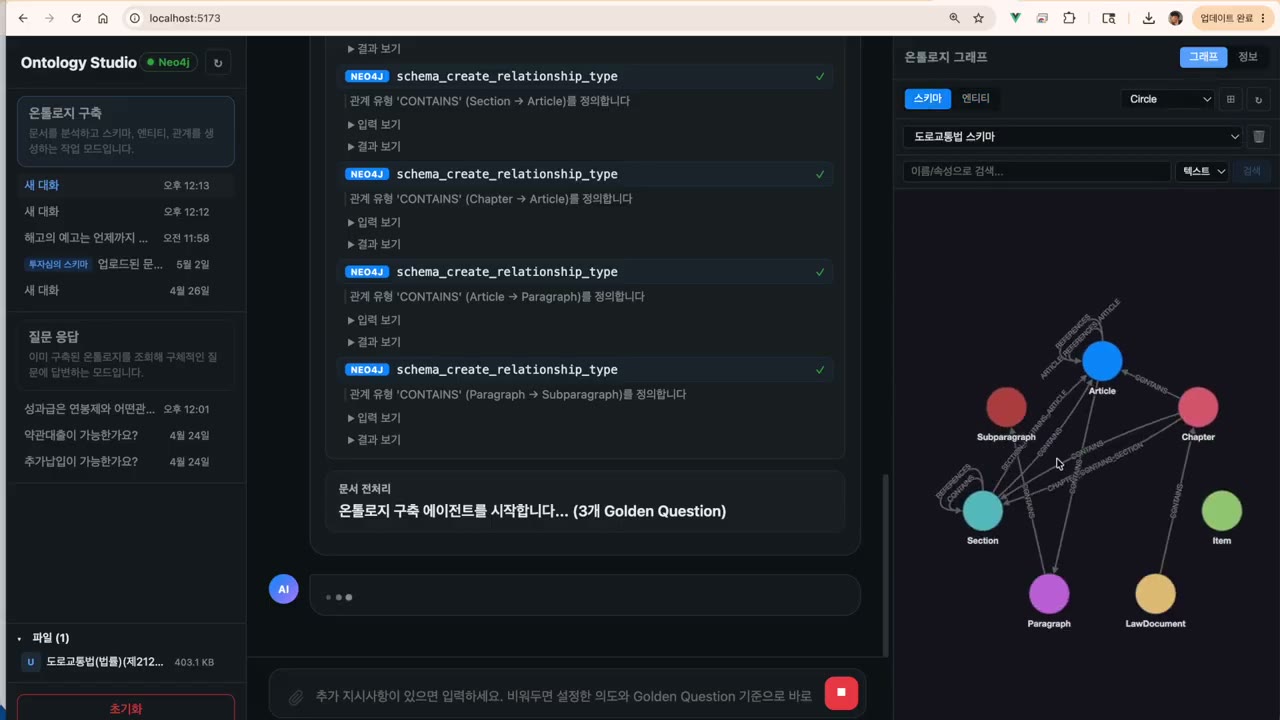Reload the page with the browser refresh icon
Viewport: 1280px width, 720px height.
pos(76,18)
